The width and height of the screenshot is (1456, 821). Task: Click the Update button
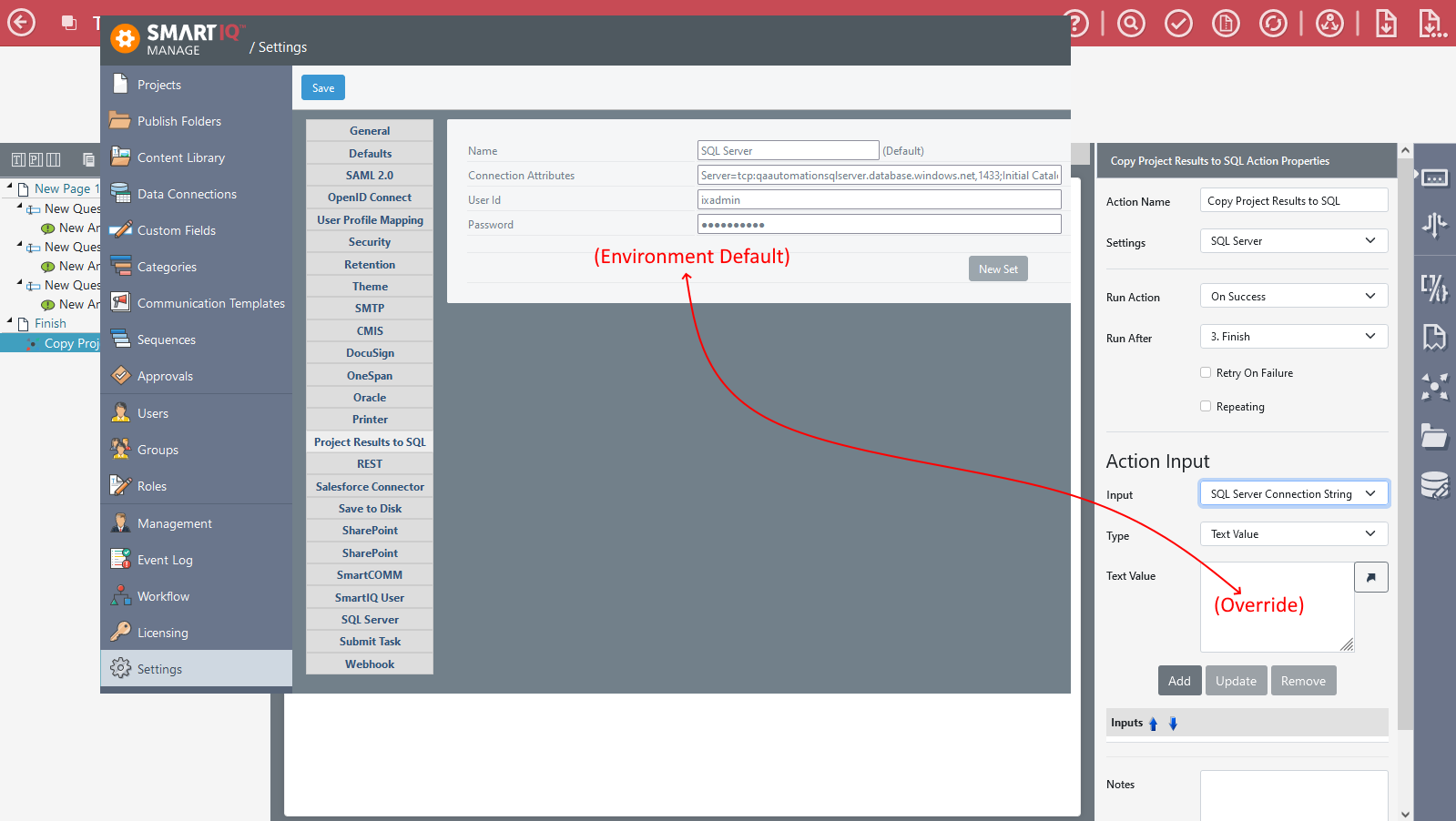pos(1236,681)
